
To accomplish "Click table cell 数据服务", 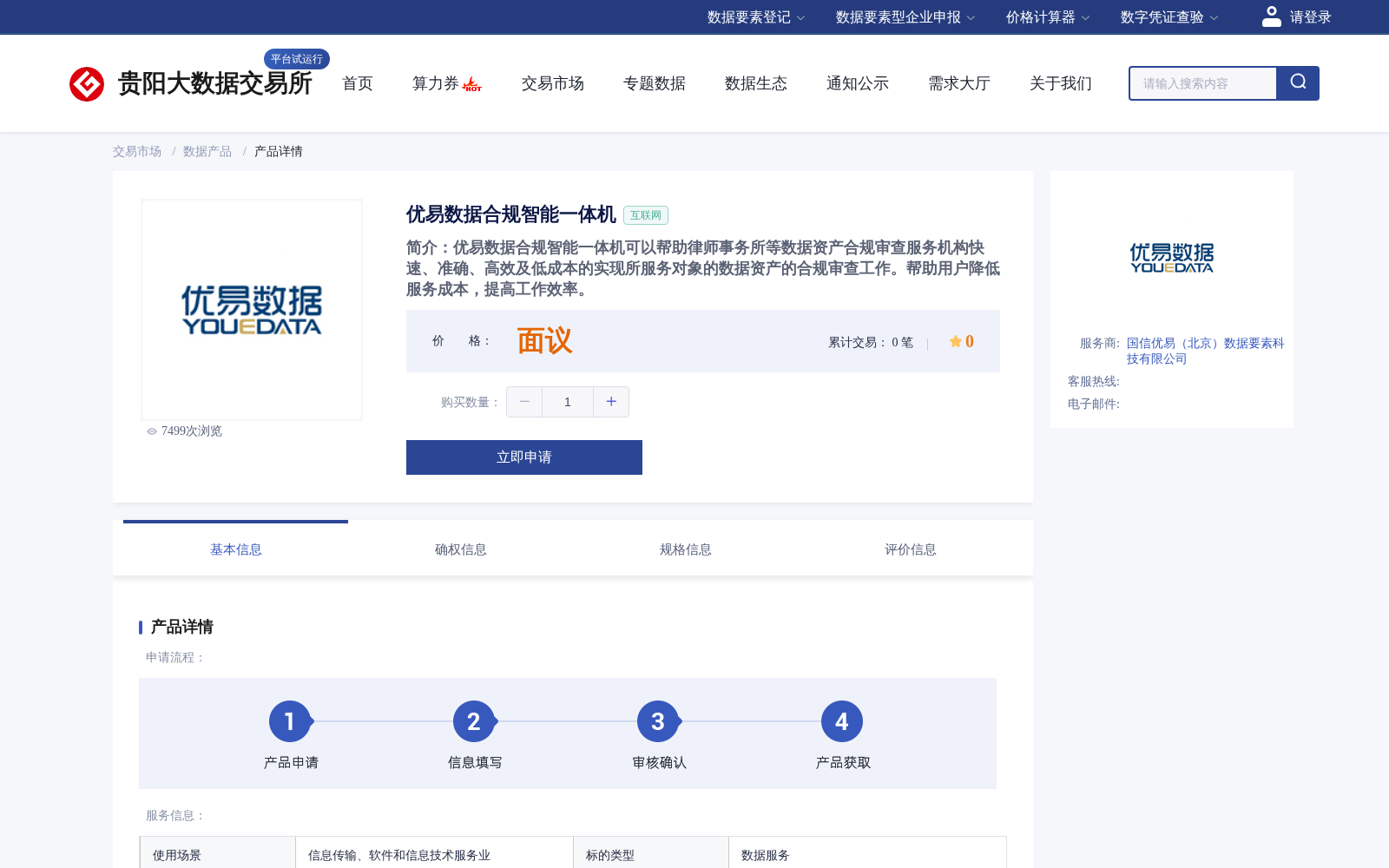I will (867, 855).
